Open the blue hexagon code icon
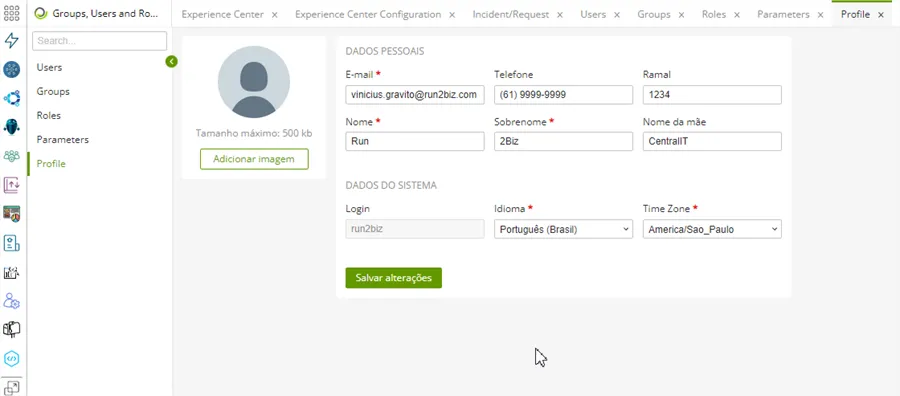Viewport: 900px width, 396px height. tap(11, 359)
